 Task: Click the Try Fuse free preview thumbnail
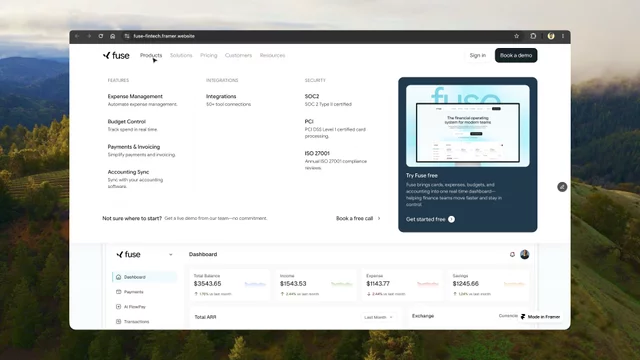tap(468, 126)
